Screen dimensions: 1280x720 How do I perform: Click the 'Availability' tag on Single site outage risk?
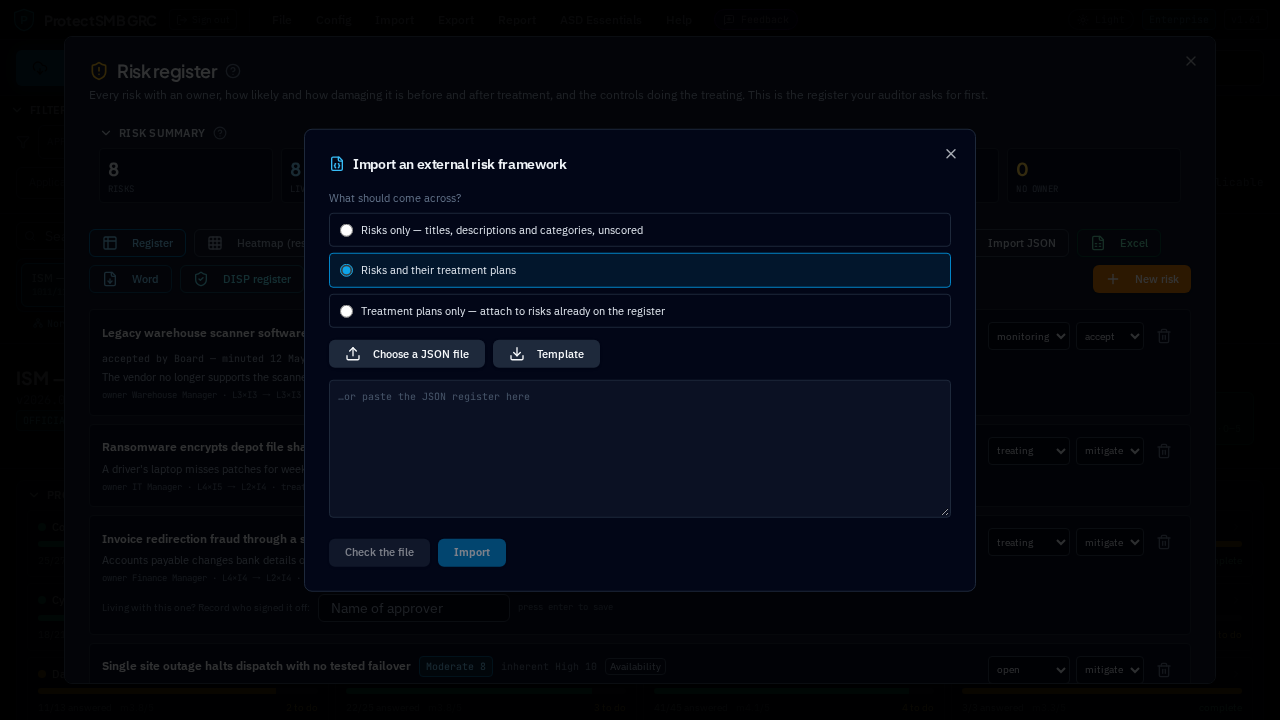pos(635,667)
